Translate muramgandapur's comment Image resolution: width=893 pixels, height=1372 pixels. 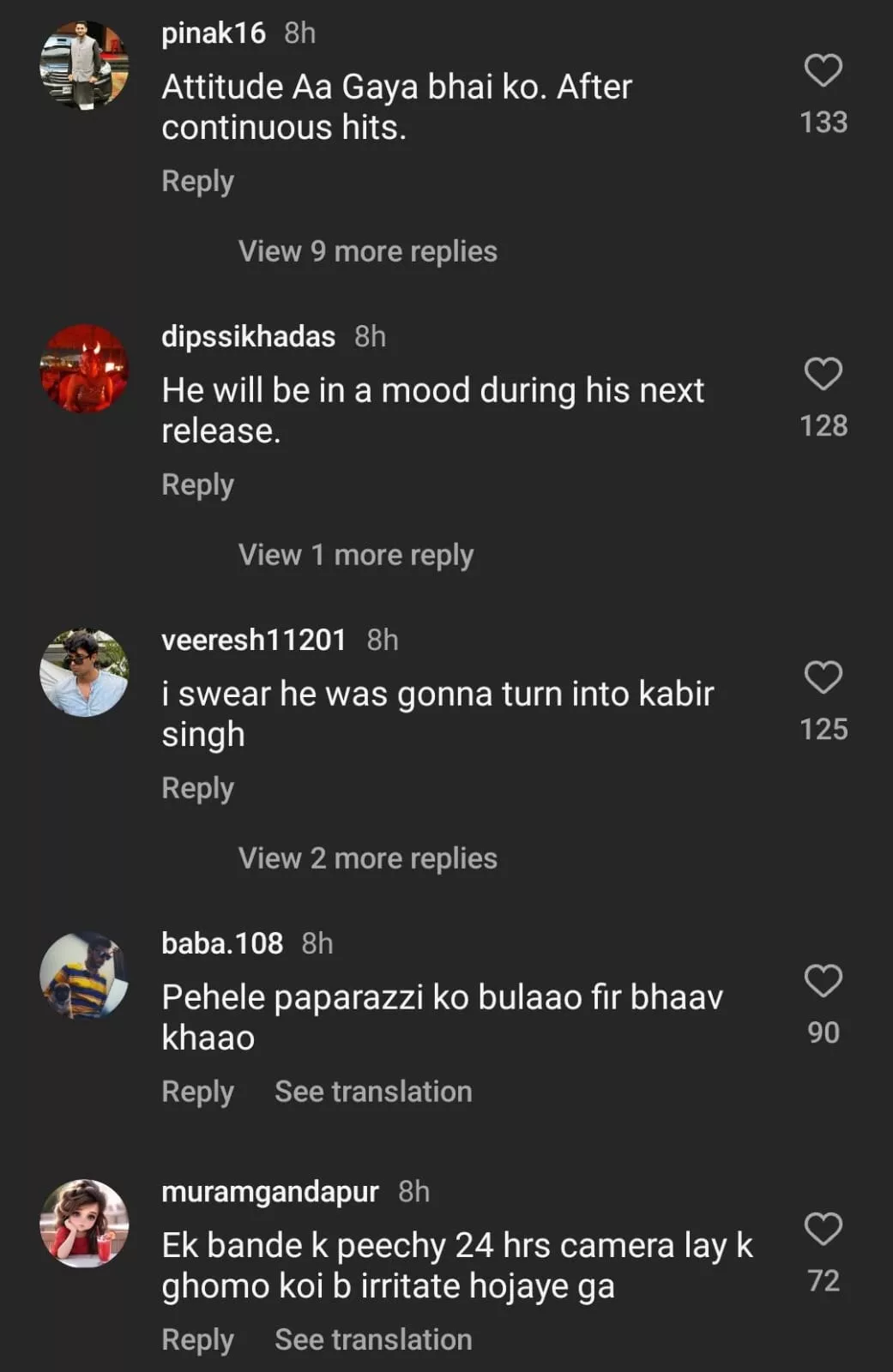point(373,1339)
